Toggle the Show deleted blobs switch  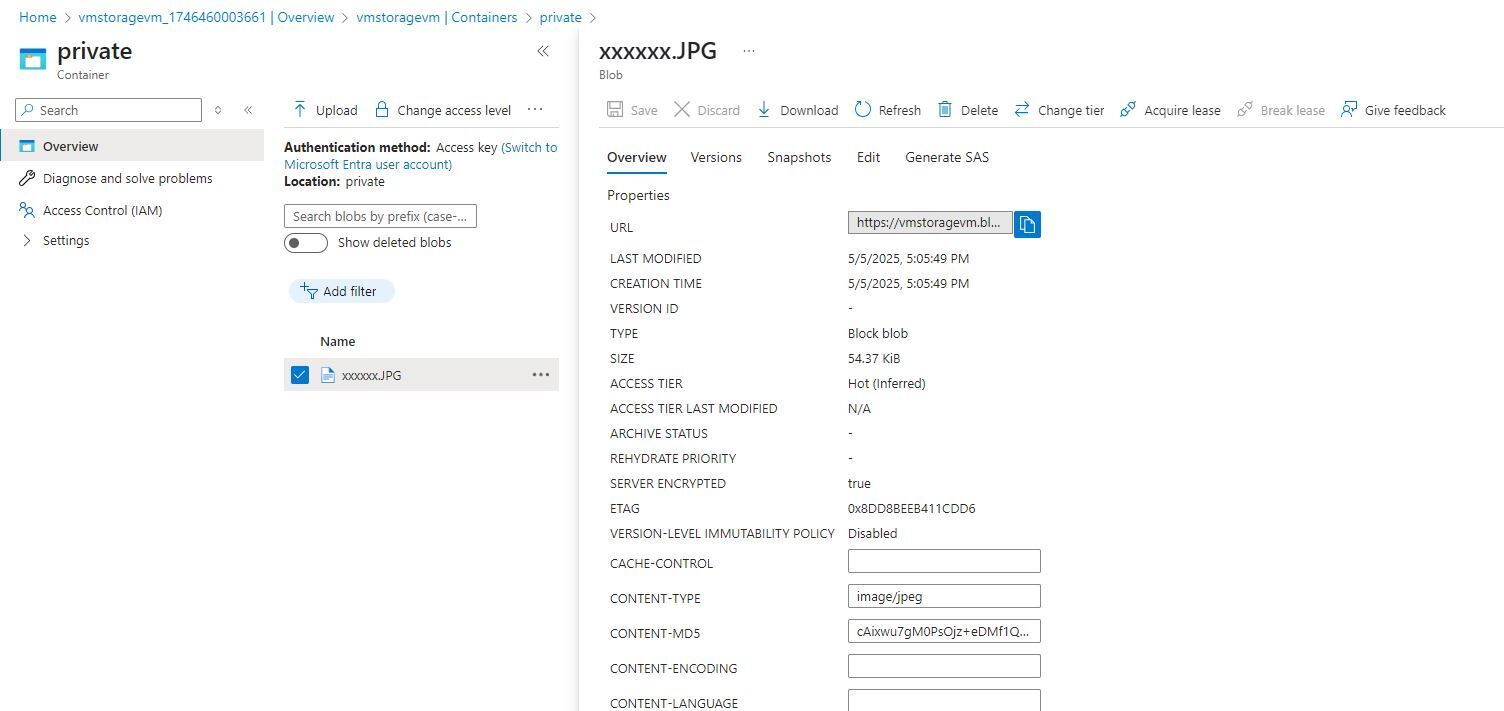[x=306, y=243]
